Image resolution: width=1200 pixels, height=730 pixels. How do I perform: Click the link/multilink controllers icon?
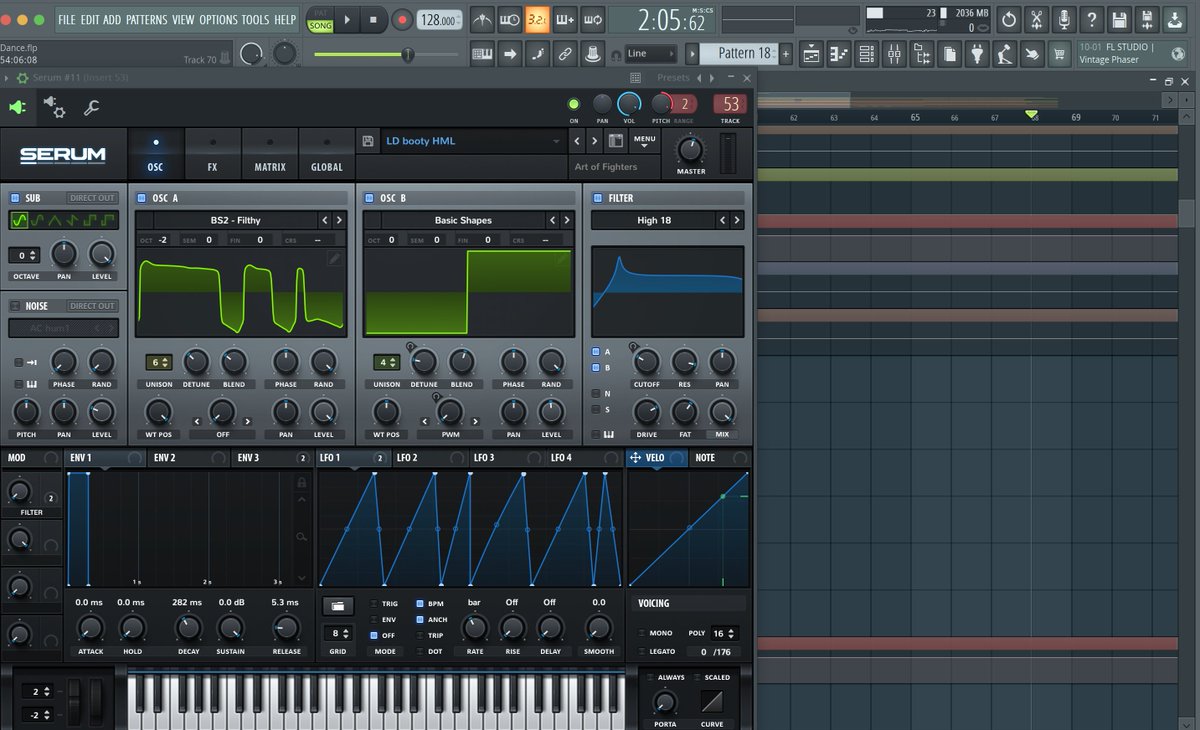565,53
